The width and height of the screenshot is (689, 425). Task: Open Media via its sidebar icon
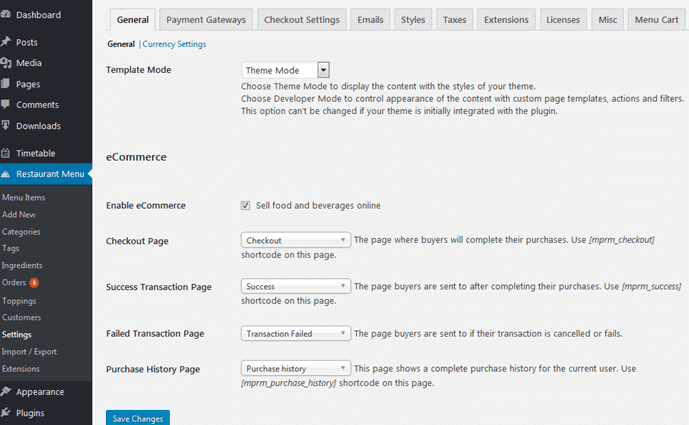pos(6,63)
